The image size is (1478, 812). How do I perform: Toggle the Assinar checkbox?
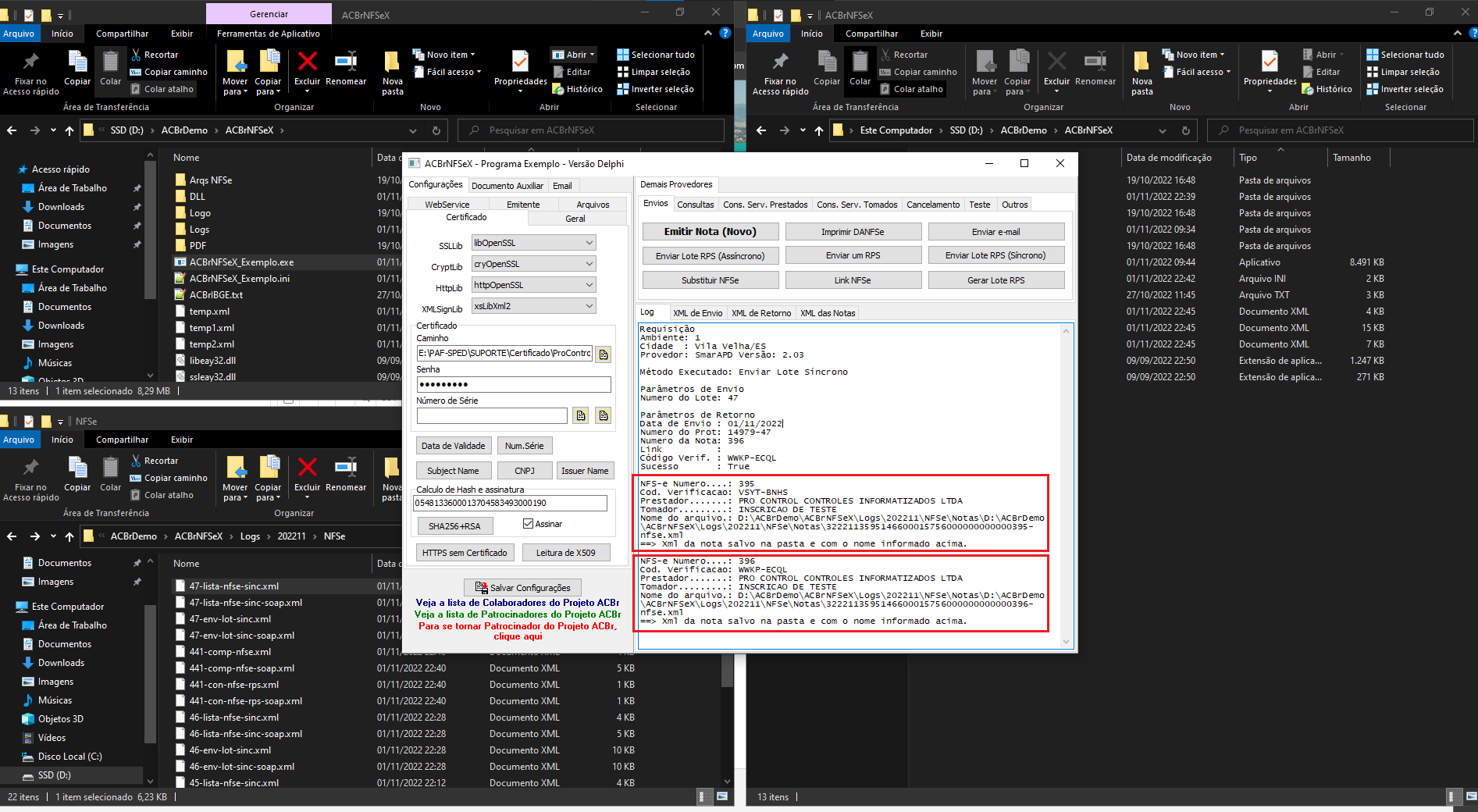point(529,524)
